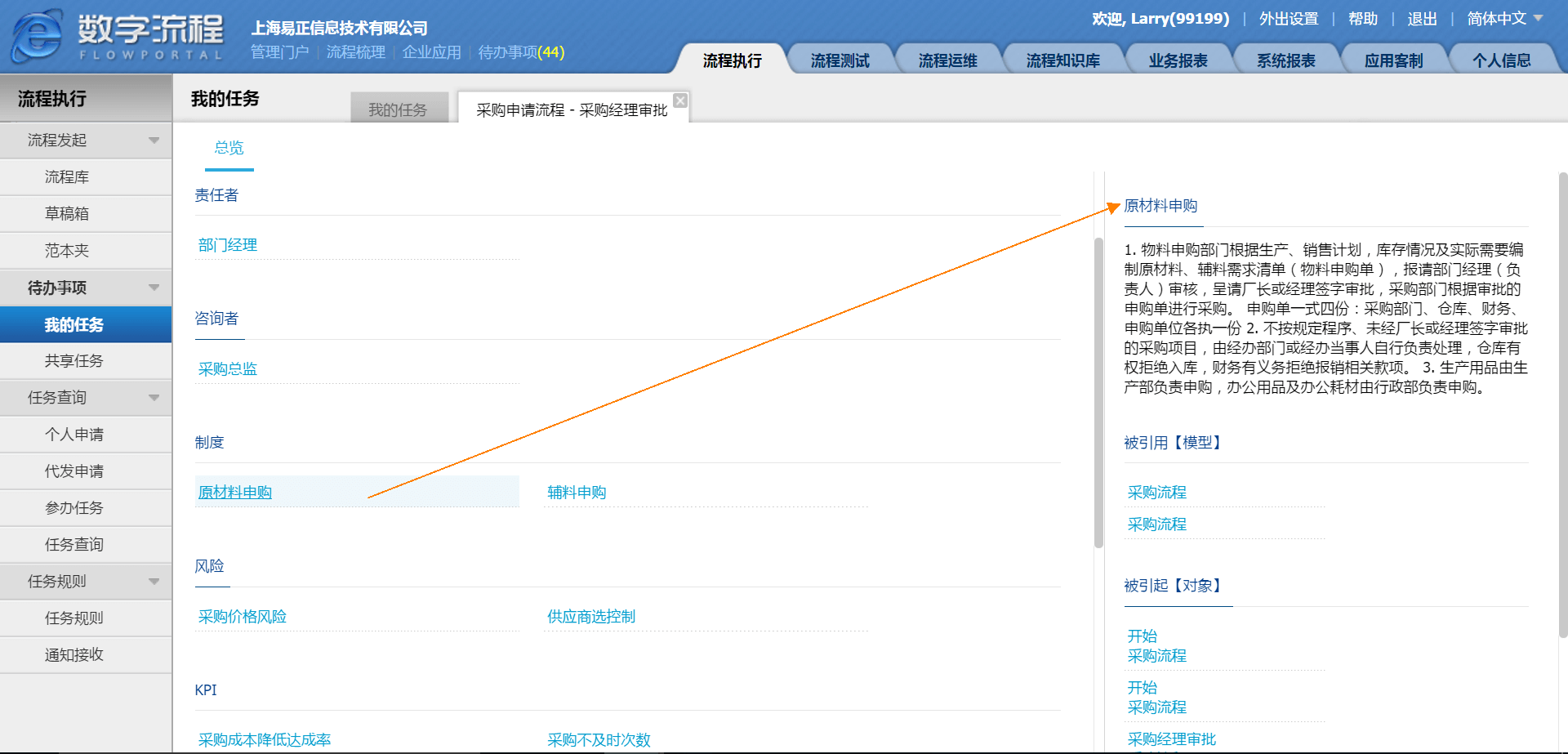Viewport: 1568px width, 754px height.
Task: Open the 部门经理 link
Action: point(228,245)
